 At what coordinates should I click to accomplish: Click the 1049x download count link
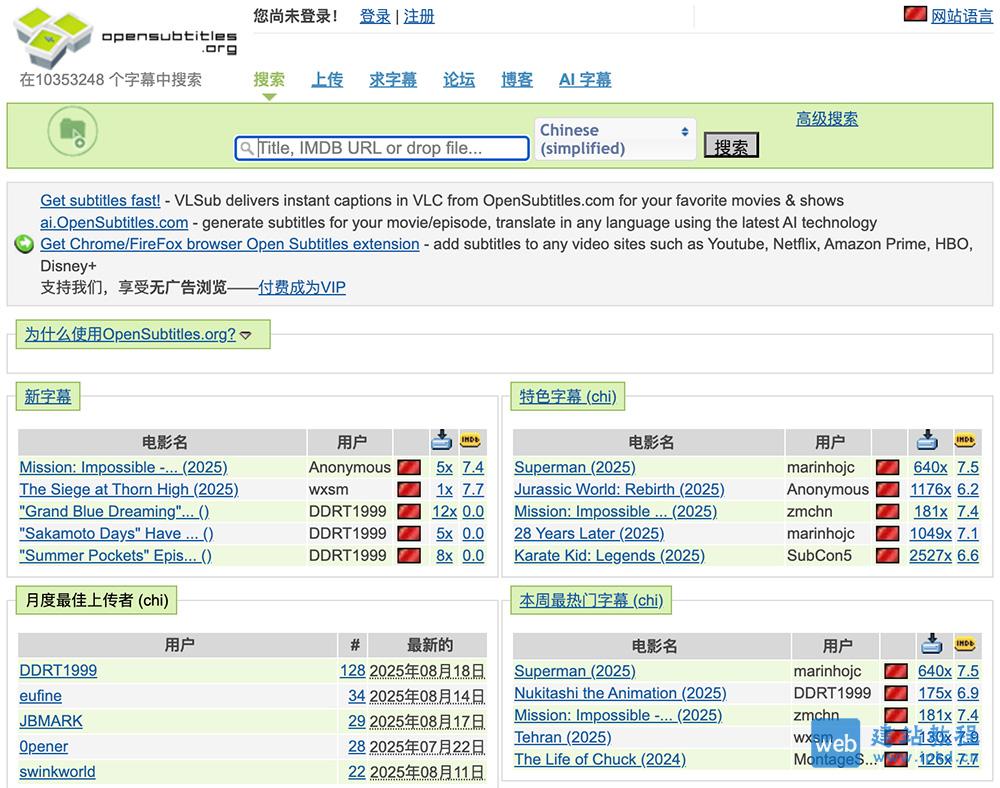point(930,534)
